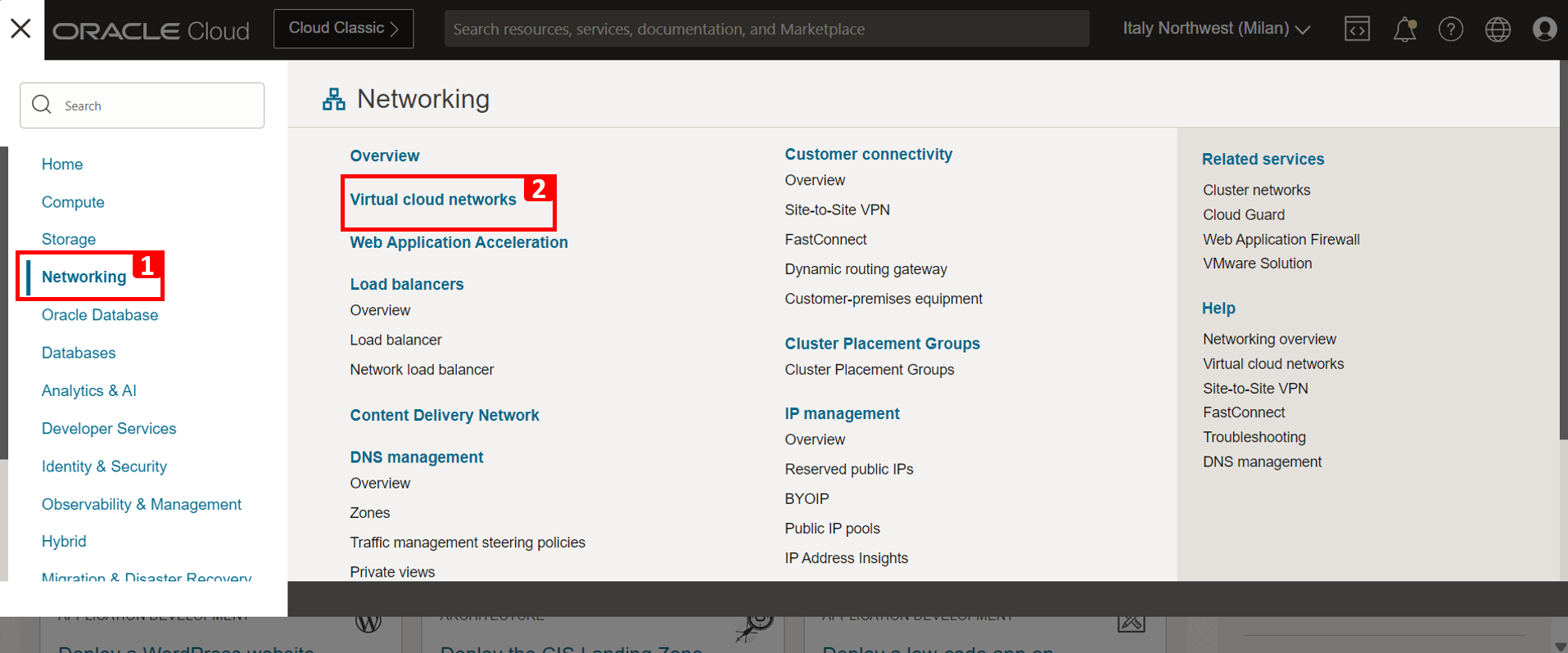Open Overview under Customer connectivity

tap(815, 180)
